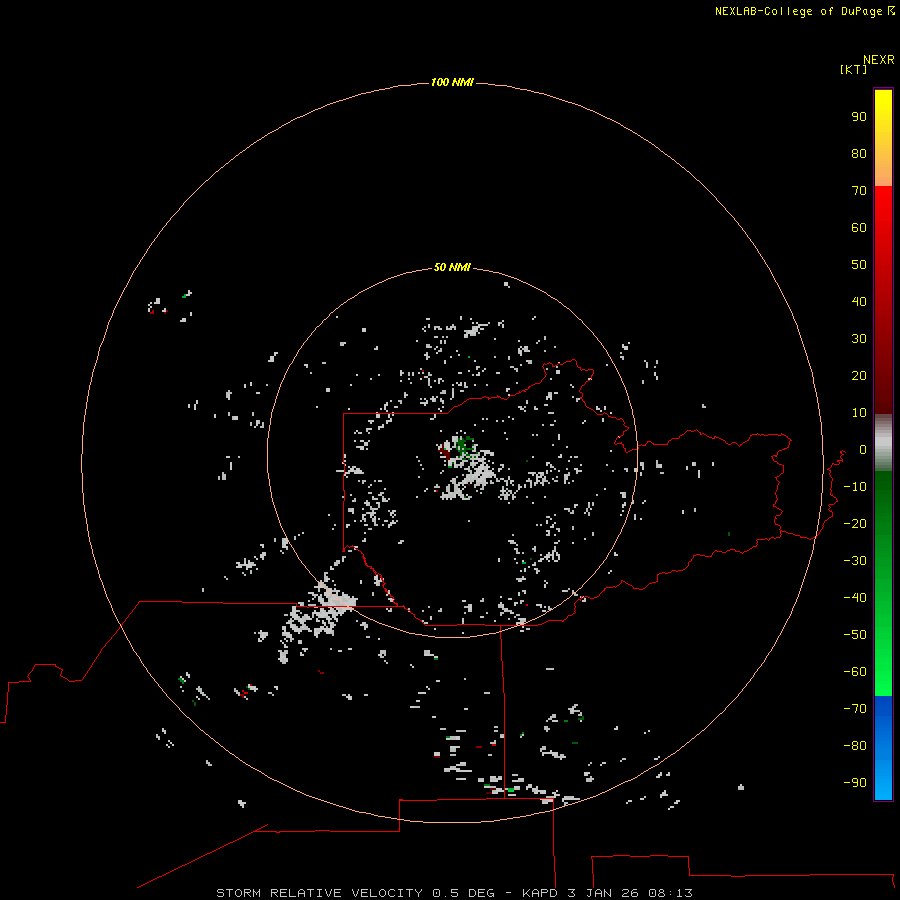This screenshot has width=900, height=900.
Task: Click the 10 value on the color scale
Action: [859, 413]
